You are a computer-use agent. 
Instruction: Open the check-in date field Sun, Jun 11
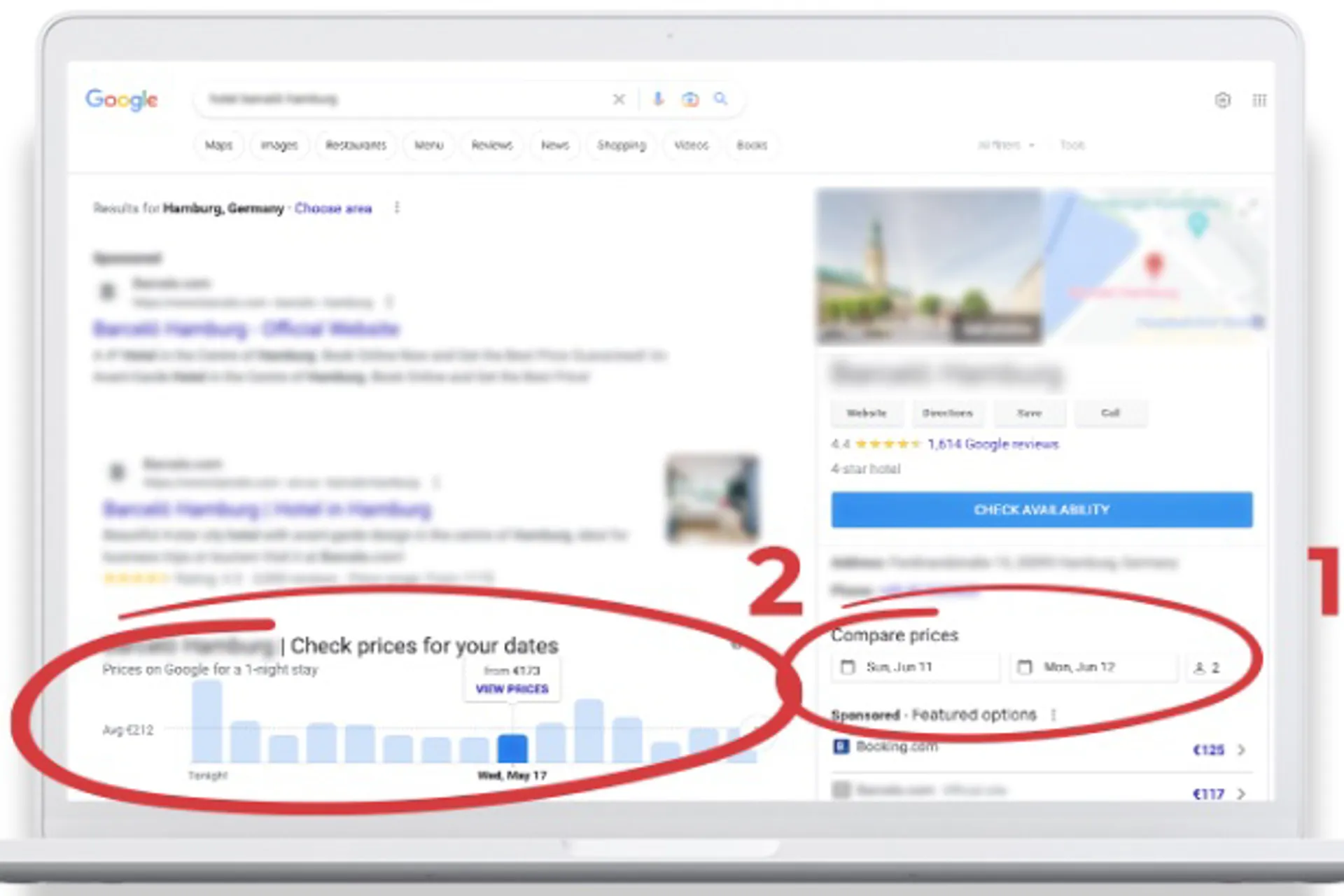[x=915, y=667]
